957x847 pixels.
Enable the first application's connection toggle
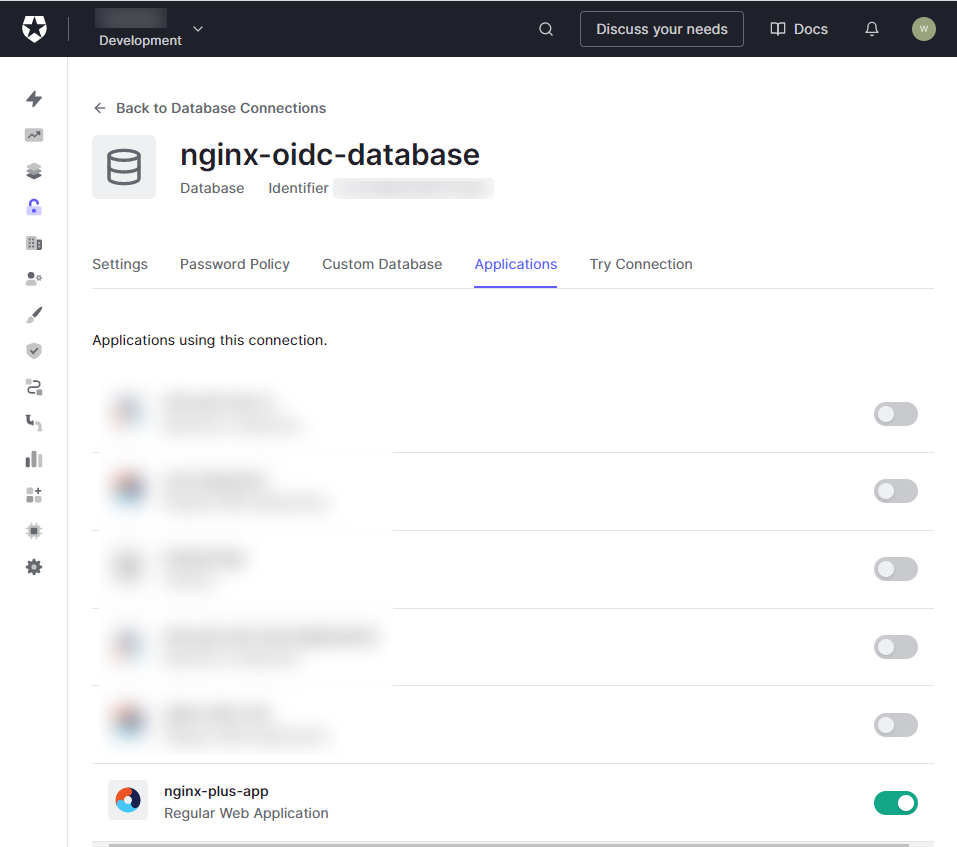coord(895,414)
